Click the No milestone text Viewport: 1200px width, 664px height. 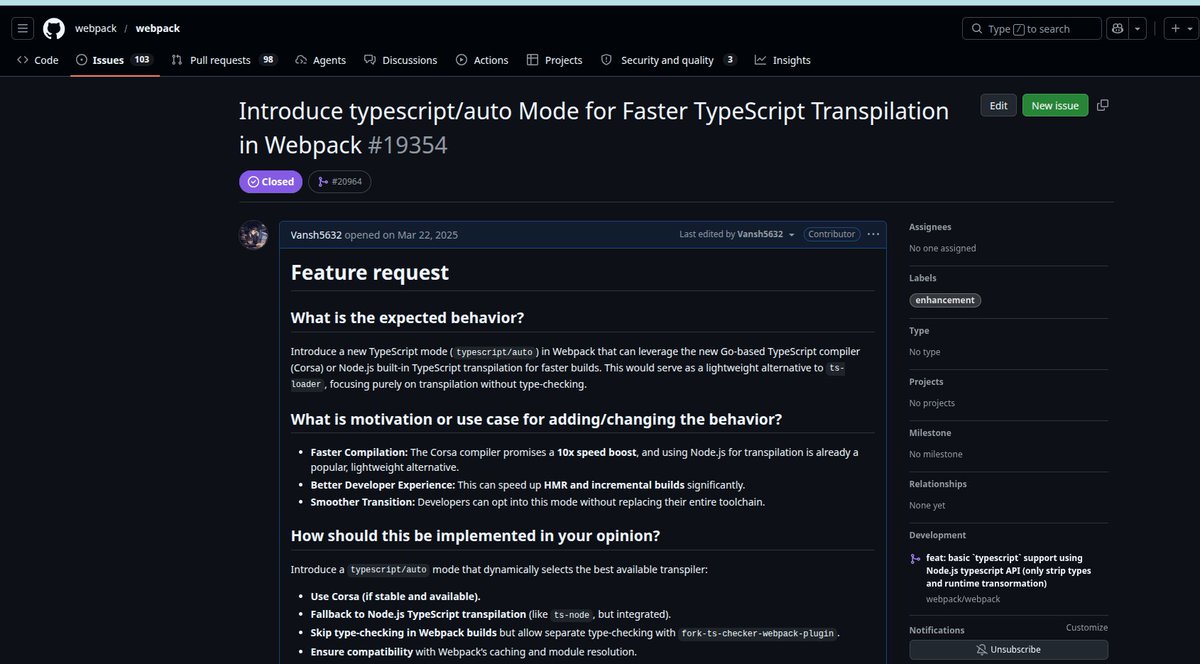(935, 454)
